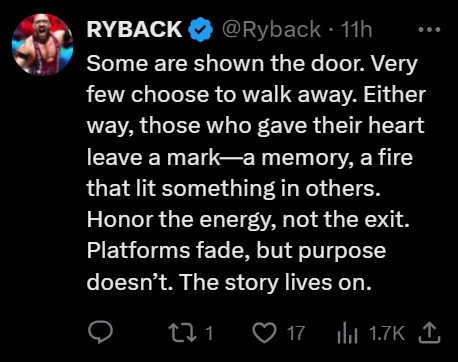Visit the @Ryback handle link
The height and width of the screenshot is (362, 458).
tap(271, 30)
